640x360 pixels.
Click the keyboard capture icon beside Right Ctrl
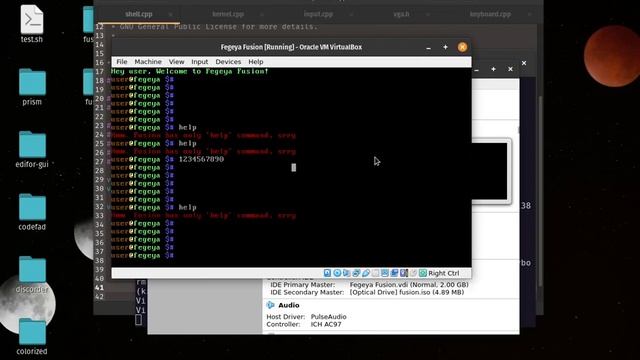click(x=423, y=273)
